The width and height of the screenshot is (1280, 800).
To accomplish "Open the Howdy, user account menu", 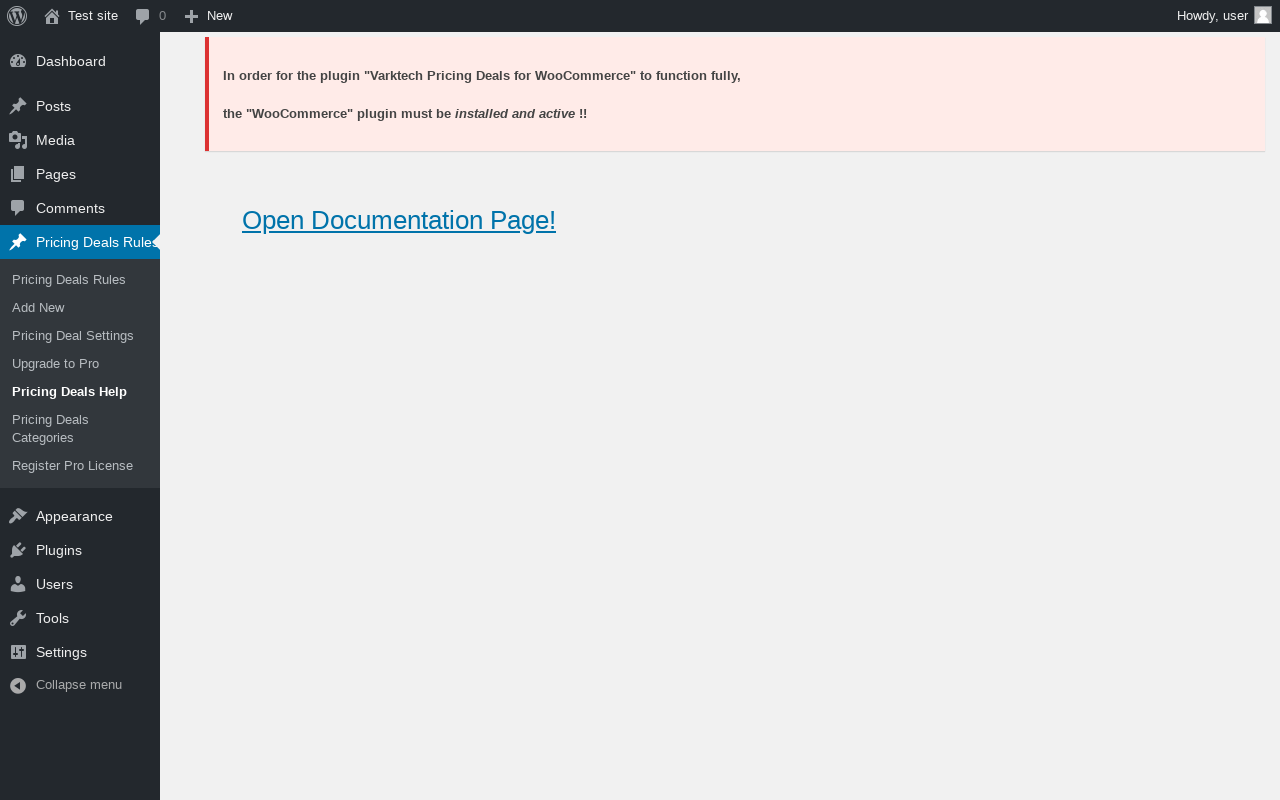I will [x=1224, y=16].
